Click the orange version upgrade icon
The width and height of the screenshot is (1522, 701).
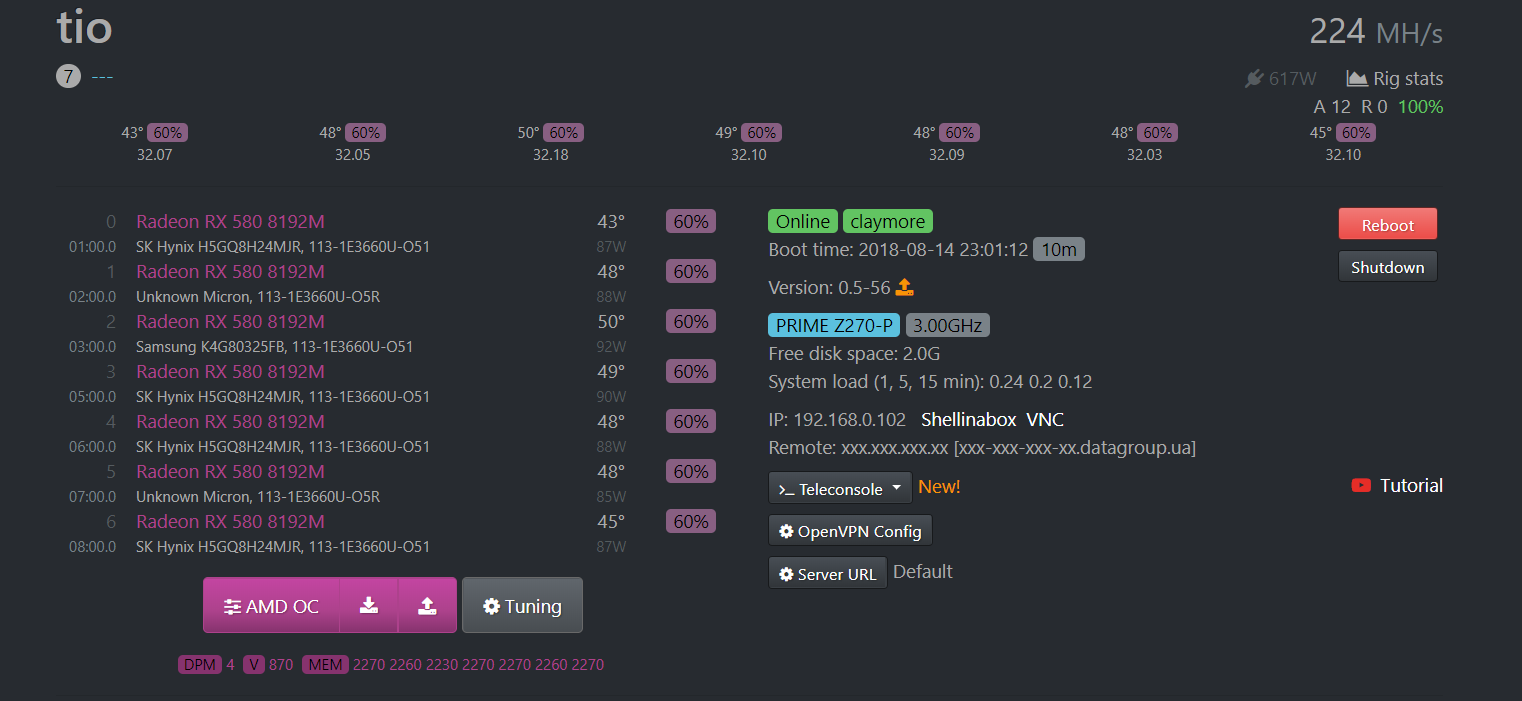click(x=904, y=288)
